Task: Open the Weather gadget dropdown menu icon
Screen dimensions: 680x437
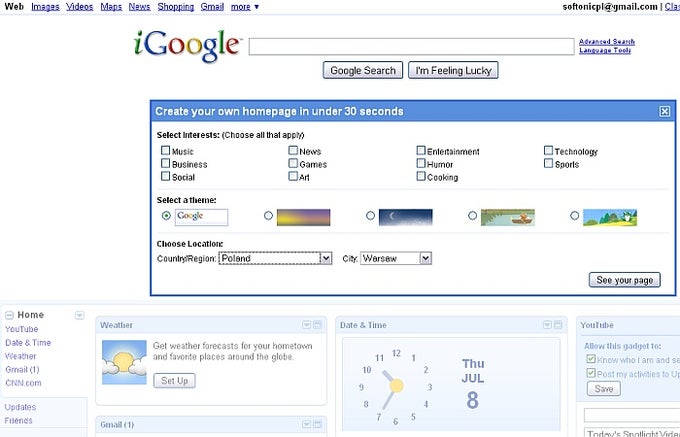Action: click(x=307, y=325)
